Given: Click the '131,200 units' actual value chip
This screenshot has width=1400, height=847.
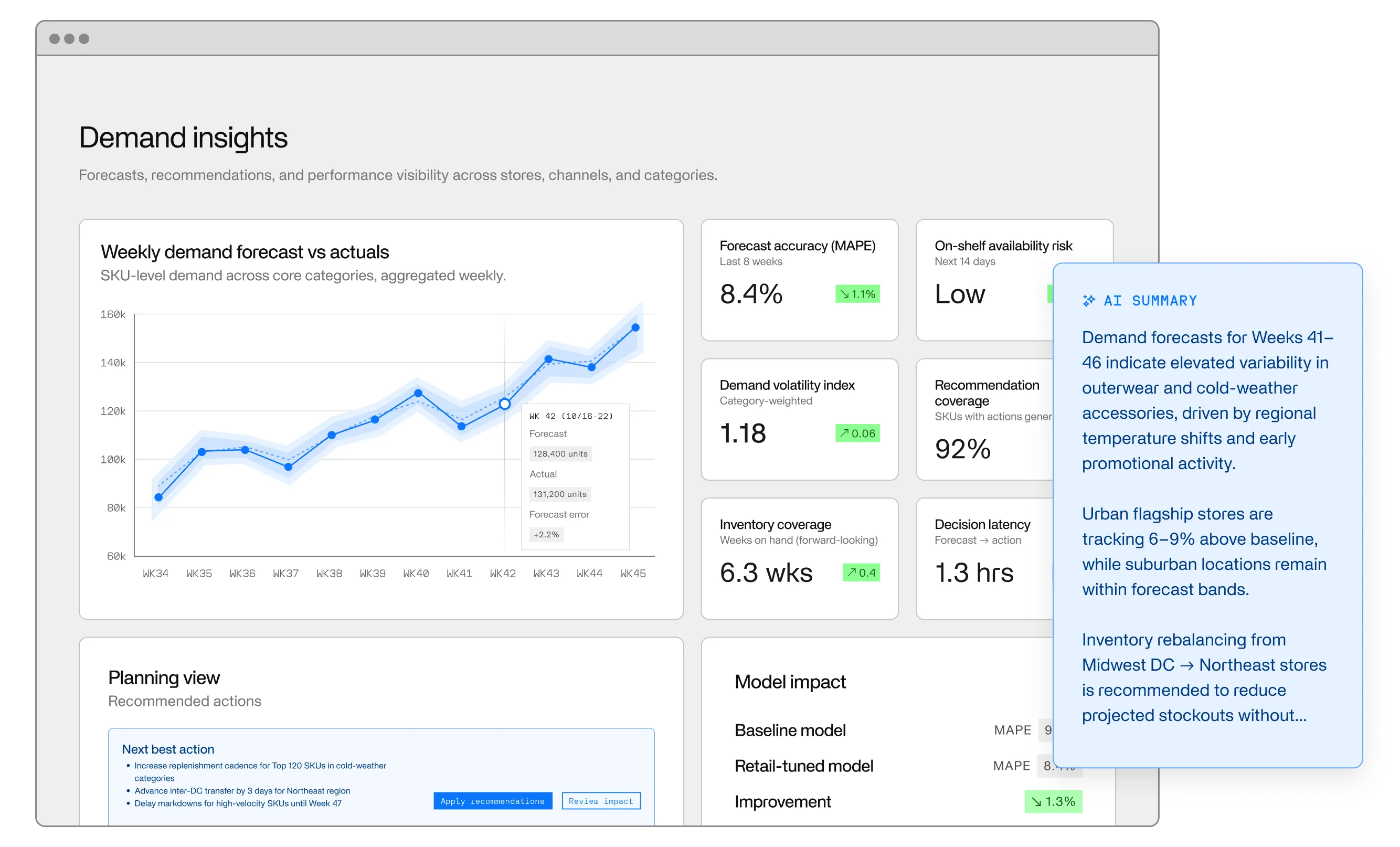Looking at the screenshot, I should pos(560,494).
